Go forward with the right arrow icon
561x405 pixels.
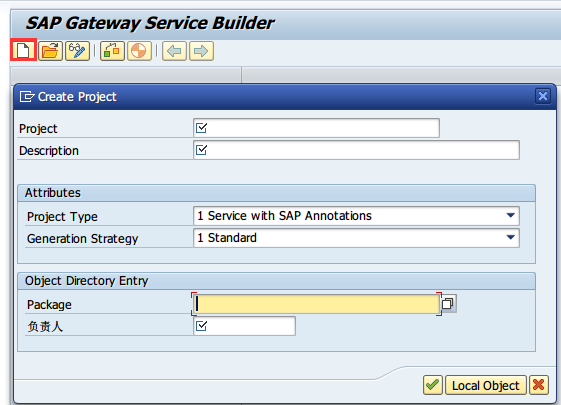(x=201, y=51)
